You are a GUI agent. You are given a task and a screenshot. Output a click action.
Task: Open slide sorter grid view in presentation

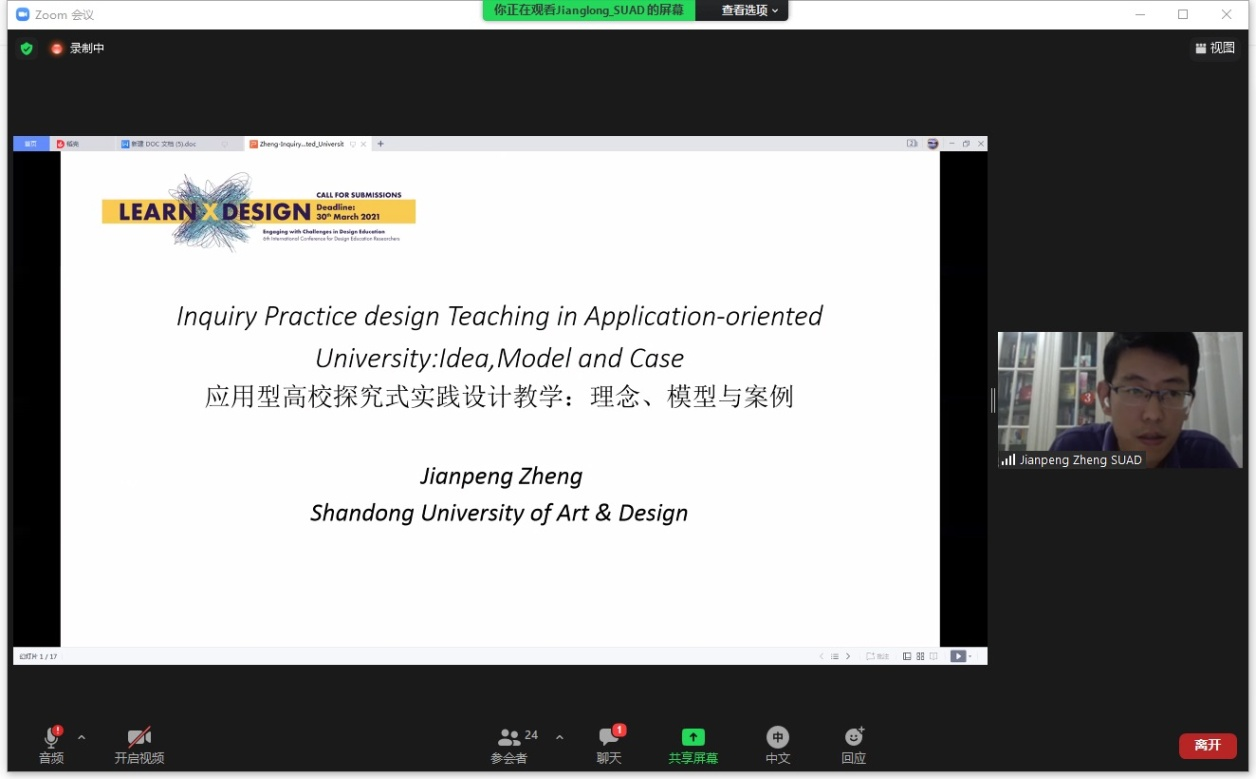pyautogui.click(x=920, y=656)
